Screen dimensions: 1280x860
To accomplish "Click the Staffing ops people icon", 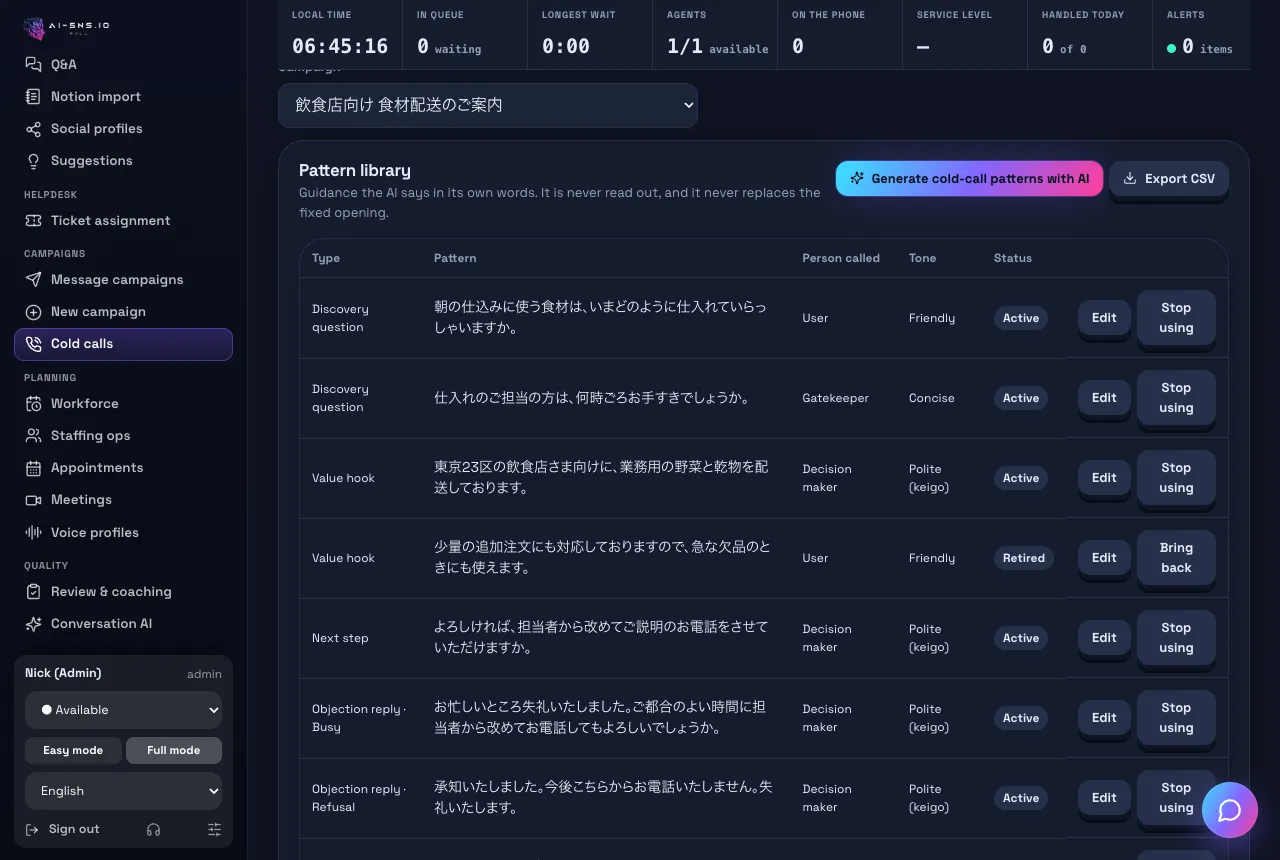I will (33, 435).
